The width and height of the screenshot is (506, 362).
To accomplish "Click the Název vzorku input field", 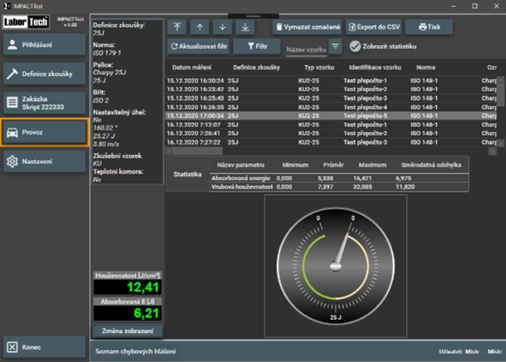I will pyautogui.click(x=306, y=49).
